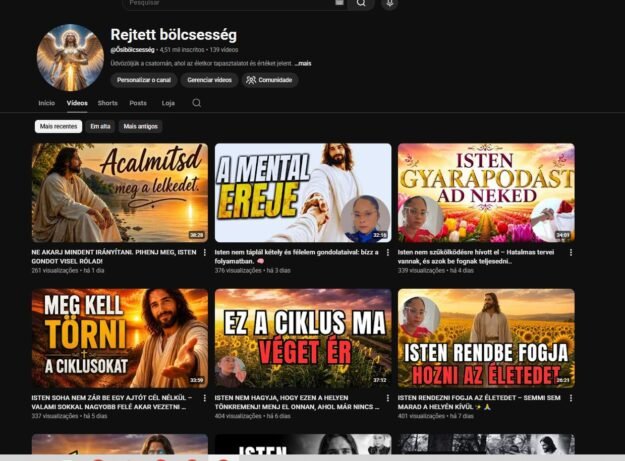Select the Em alta filter chip
Image resolution: width=625 pixels, height=461 pixels.
pos(100,126)
